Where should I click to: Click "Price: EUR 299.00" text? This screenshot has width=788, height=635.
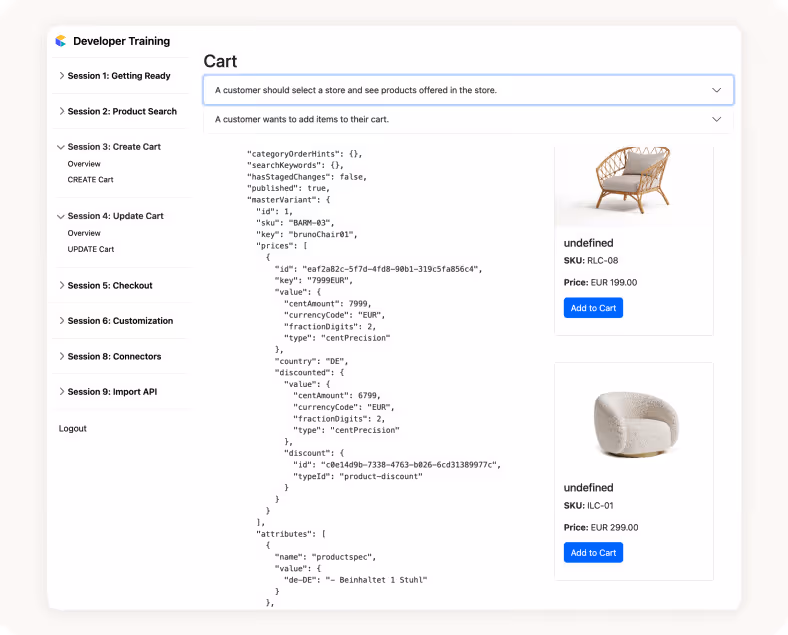[x=601, y=527]
